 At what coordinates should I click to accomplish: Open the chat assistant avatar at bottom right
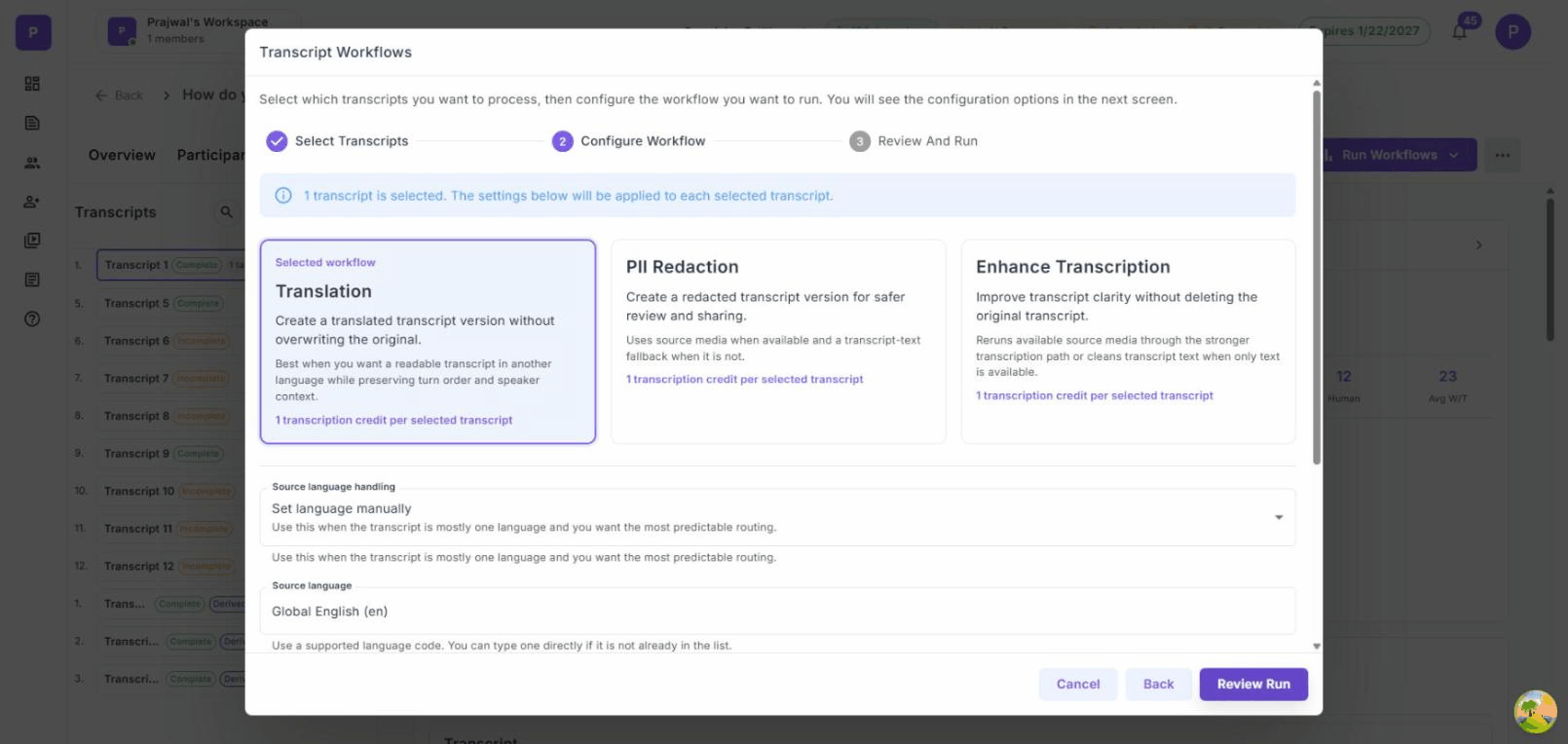point(1535,712)
